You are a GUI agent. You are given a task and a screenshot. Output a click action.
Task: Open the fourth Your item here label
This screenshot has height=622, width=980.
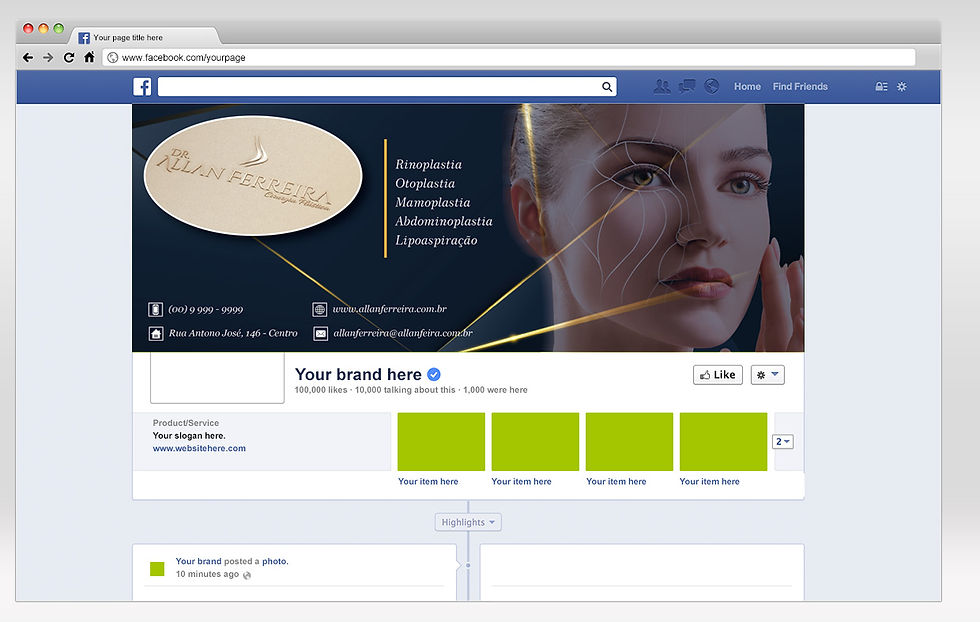tap(709, 481)
